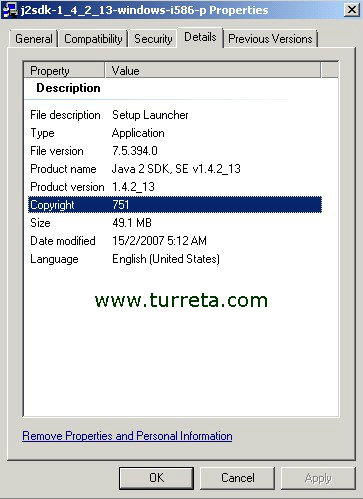Open Remove Properties and Personal Information link
The image size is (363, 499).
pyautogui.click(x=127, y=436)
